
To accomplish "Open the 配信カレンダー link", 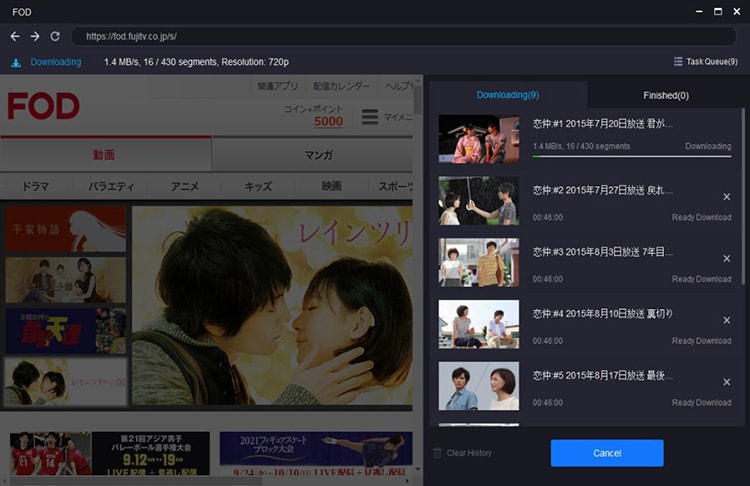I will click(341, 86).
